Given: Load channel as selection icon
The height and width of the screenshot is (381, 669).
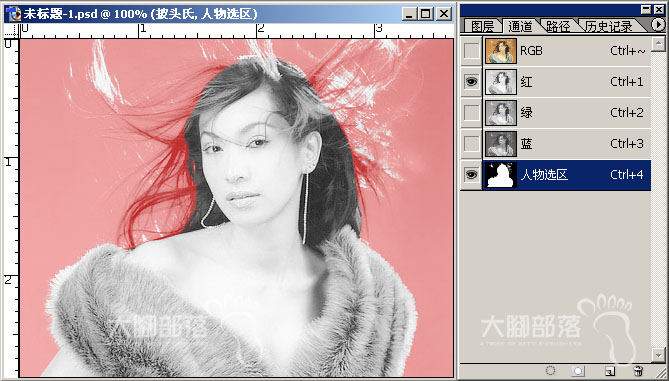Looking at the screenshot, I should click(550, 371).
